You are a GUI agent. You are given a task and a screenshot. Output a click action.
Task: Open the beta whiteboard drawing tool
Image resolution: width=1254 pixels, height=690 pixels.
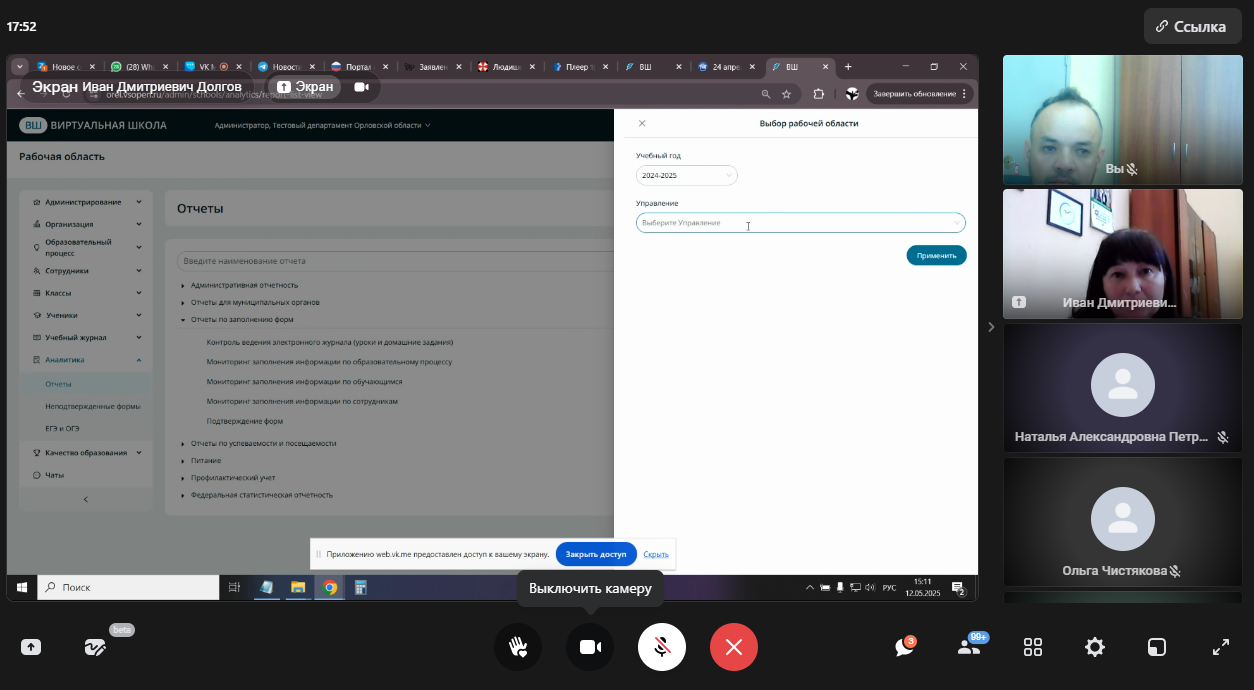[95, 647]
